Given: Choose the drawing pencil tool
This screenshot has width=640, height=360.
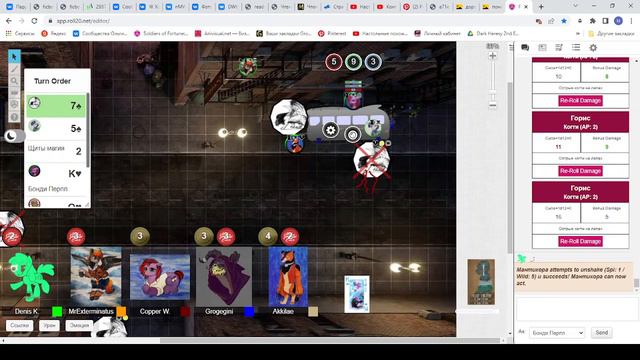Looking at the screenshot, I should 14,69.
